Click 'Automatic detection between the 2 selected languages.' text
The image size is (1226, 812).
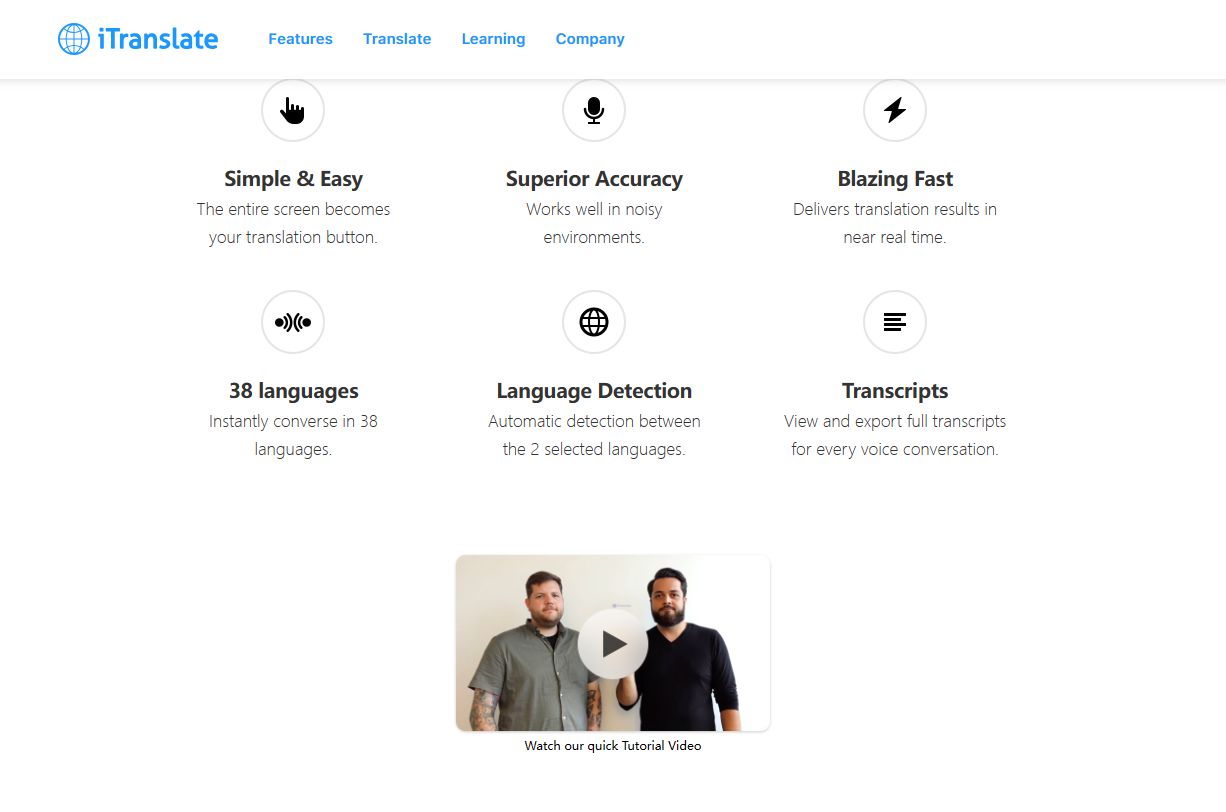(x=594, y=435)
